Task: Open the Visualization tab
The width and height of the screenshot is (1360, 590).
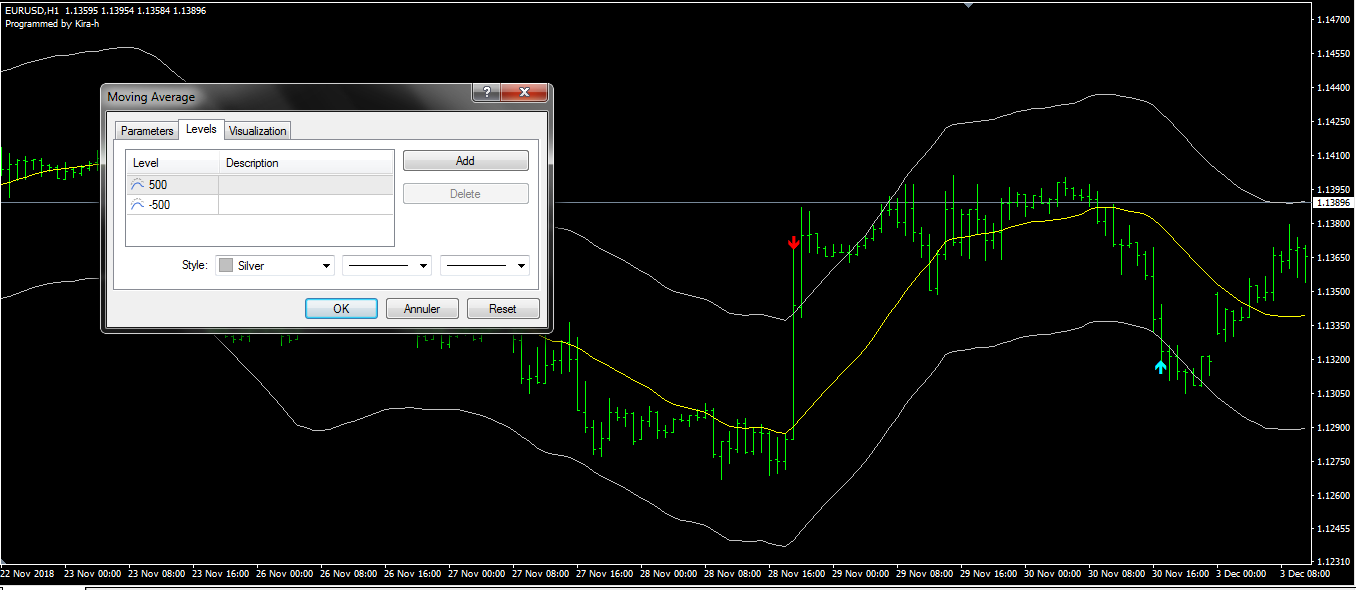Action: point(257,131)
